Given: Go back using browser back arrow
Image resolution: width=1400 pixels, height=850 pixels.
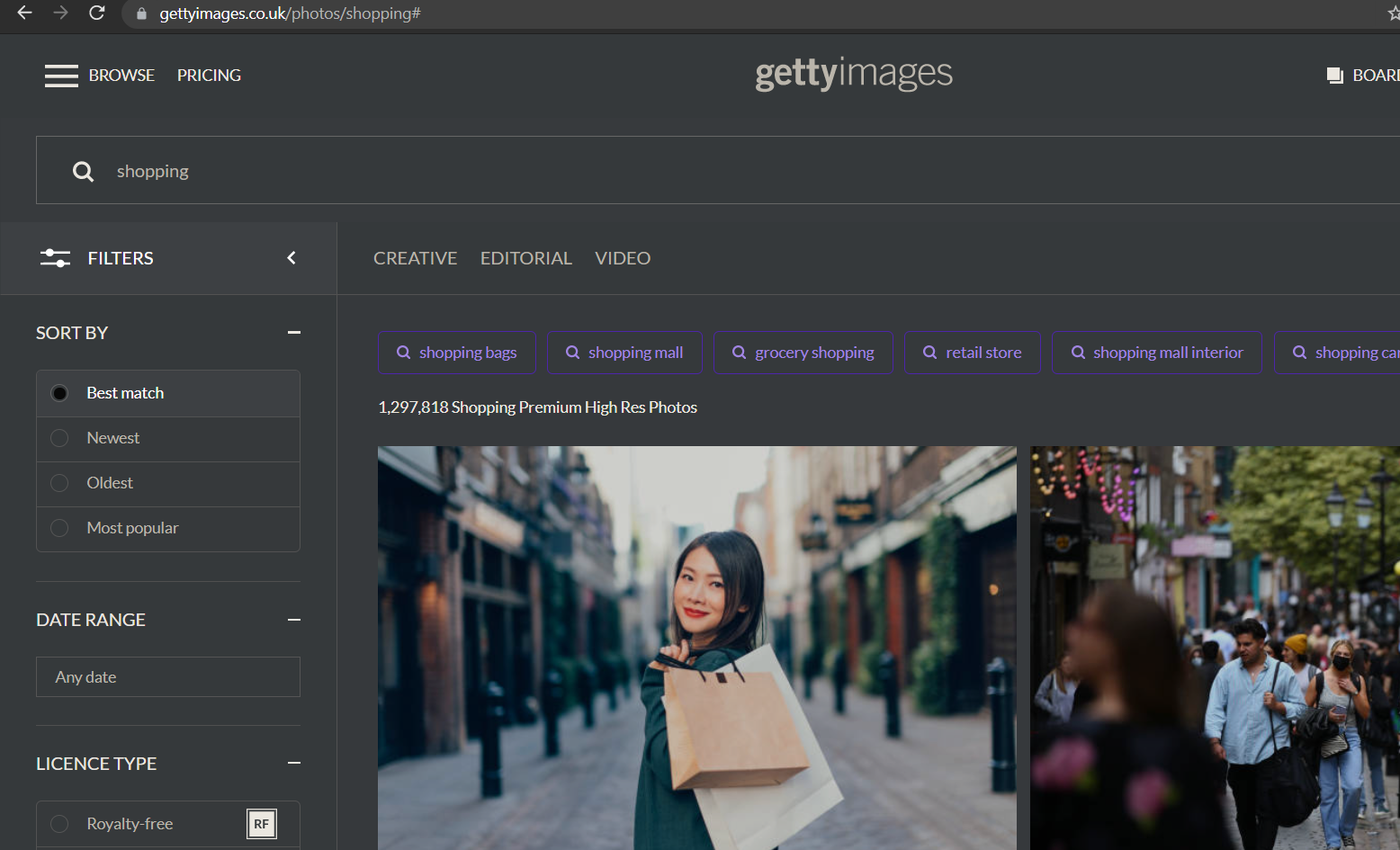Looking at the screenshot, I should click(x=24, y=13).
